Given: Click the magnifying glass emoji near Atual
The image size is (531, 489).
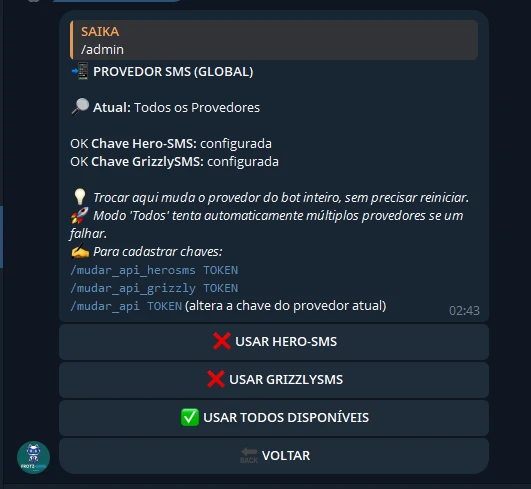Looking at the screenshot, I should pyautogui.click(x=80, y=107).
